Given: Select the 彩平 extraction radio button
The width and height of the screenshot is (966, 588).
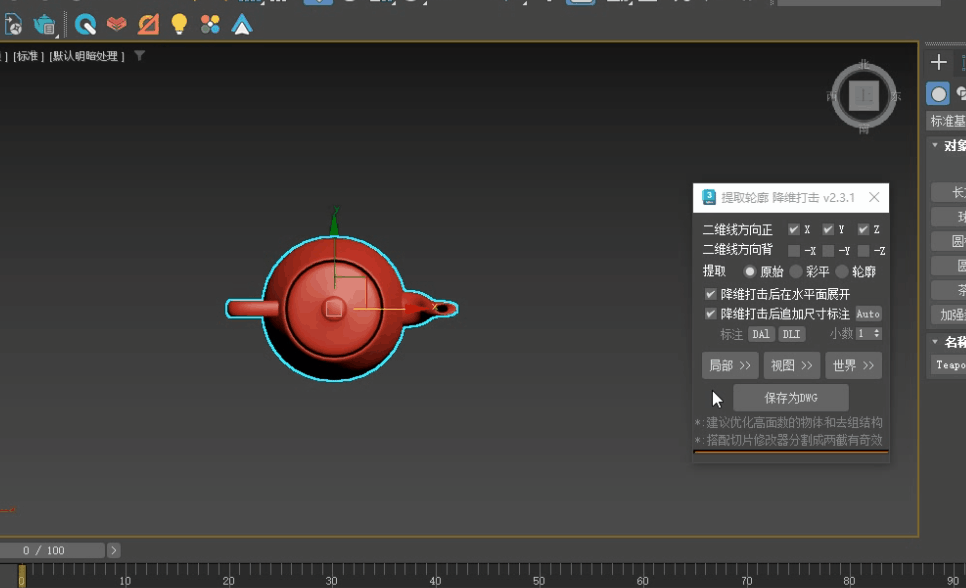Looking at the screenshot, I should pos(796,271).
